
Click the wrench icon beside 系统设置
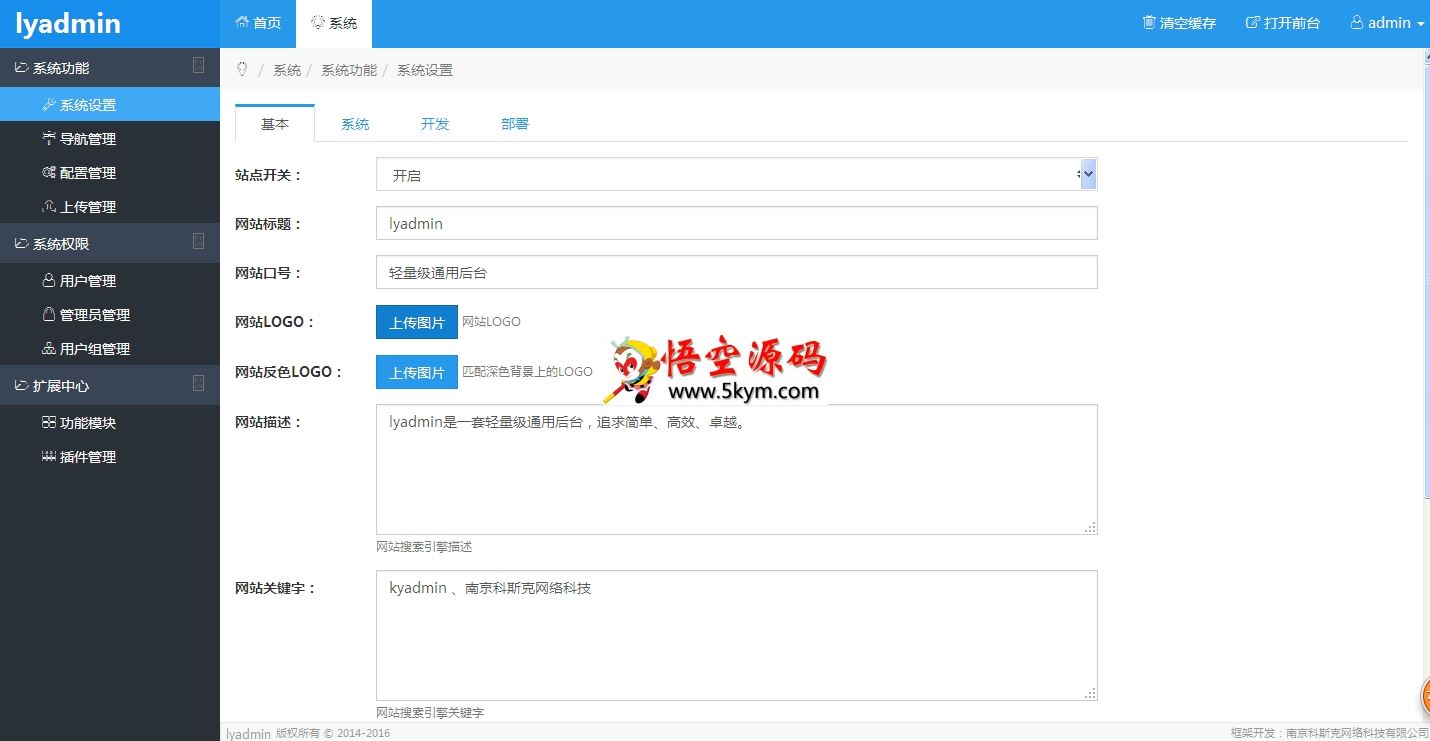click(x=48, y=105)
